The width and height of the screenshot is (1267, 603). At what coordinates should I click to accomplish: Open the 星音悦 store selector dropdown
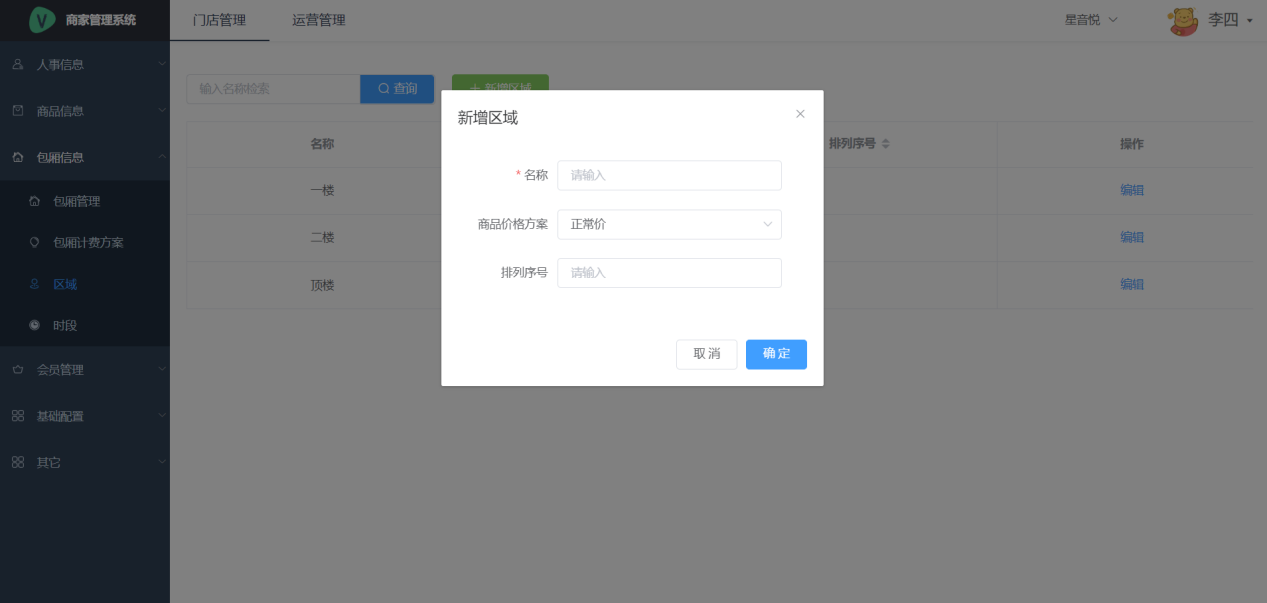(1091, 20)
